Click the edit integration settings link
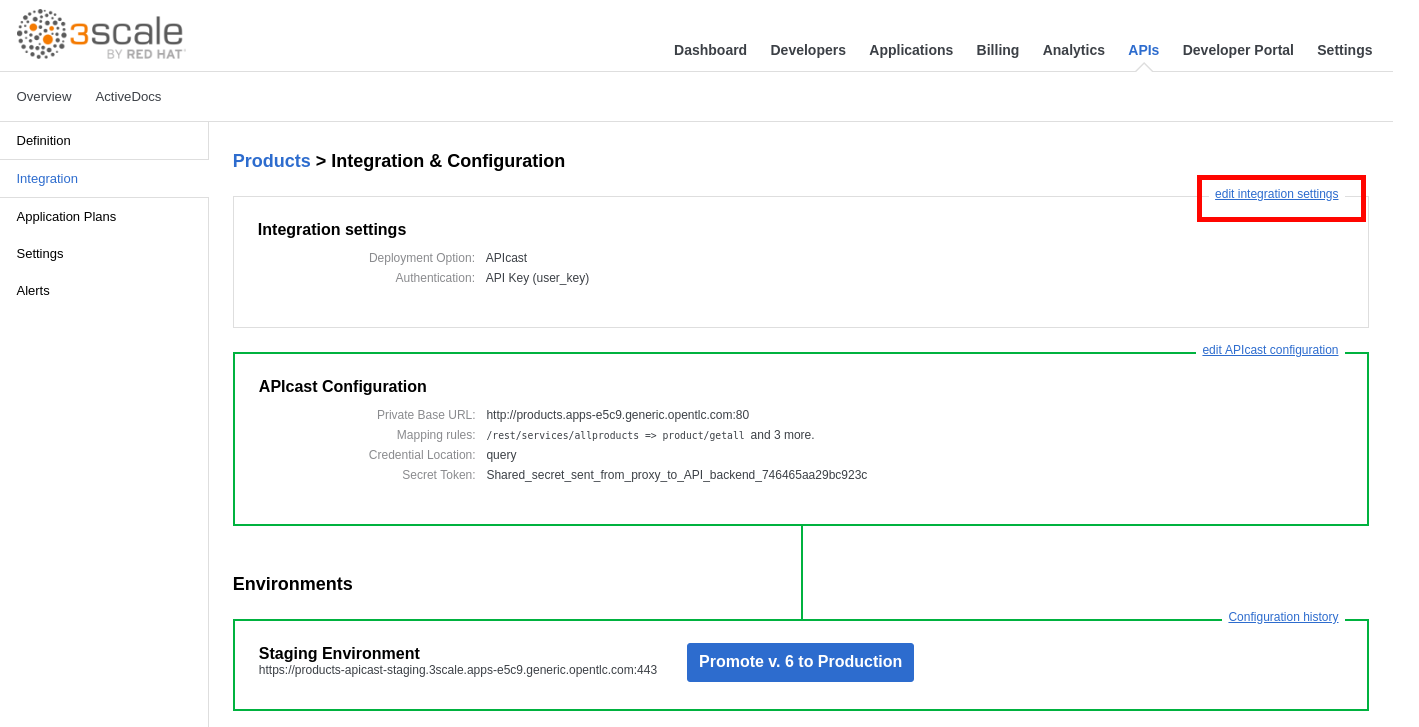This screenshot has width=1419, height=727. [1276, 194]
